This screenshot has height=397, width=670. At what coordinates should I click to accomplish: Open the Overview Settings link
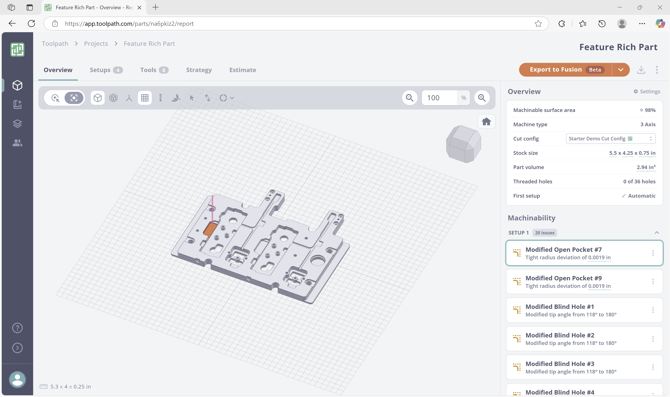click(646, 91)
